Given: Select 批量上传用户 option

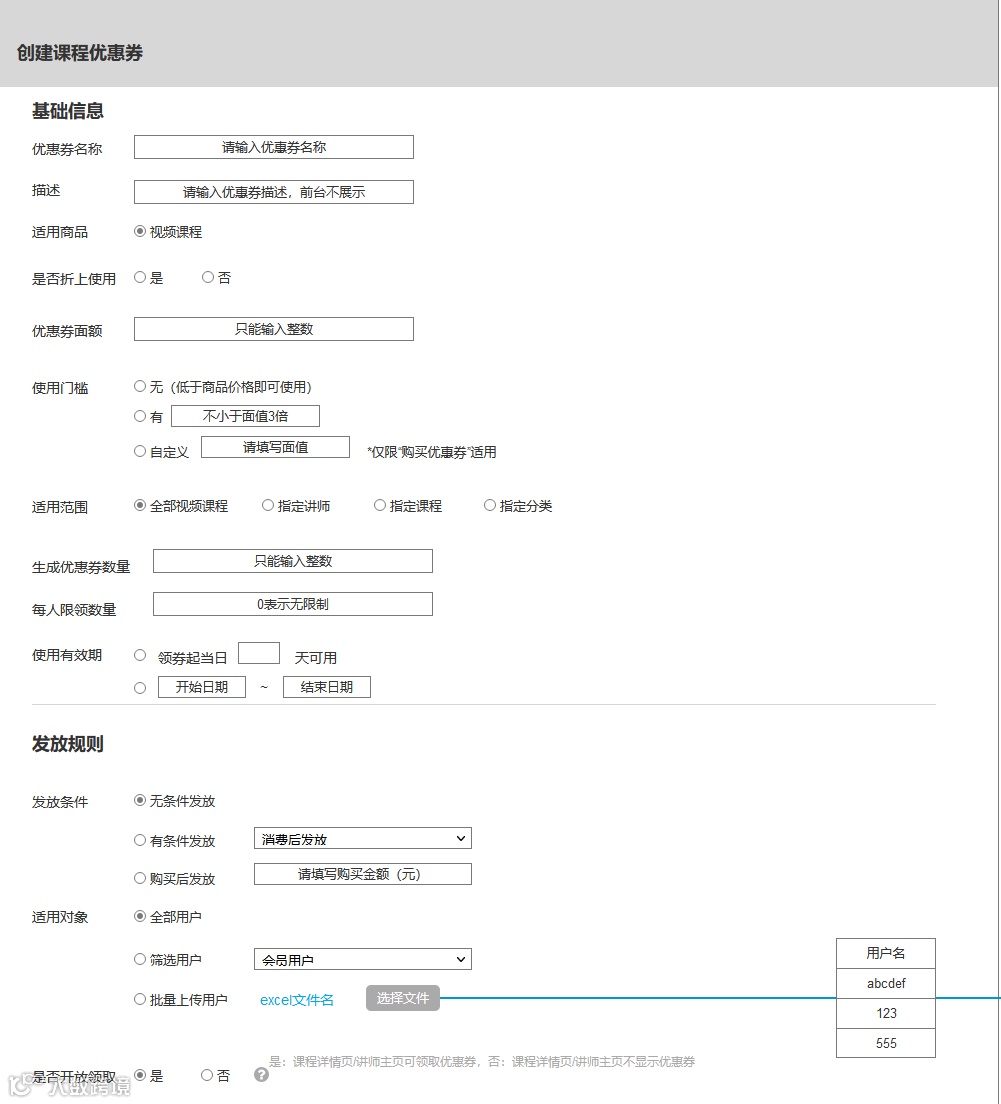Looking at the screenshot, I should pyautogui.click(x=139, y=999).
